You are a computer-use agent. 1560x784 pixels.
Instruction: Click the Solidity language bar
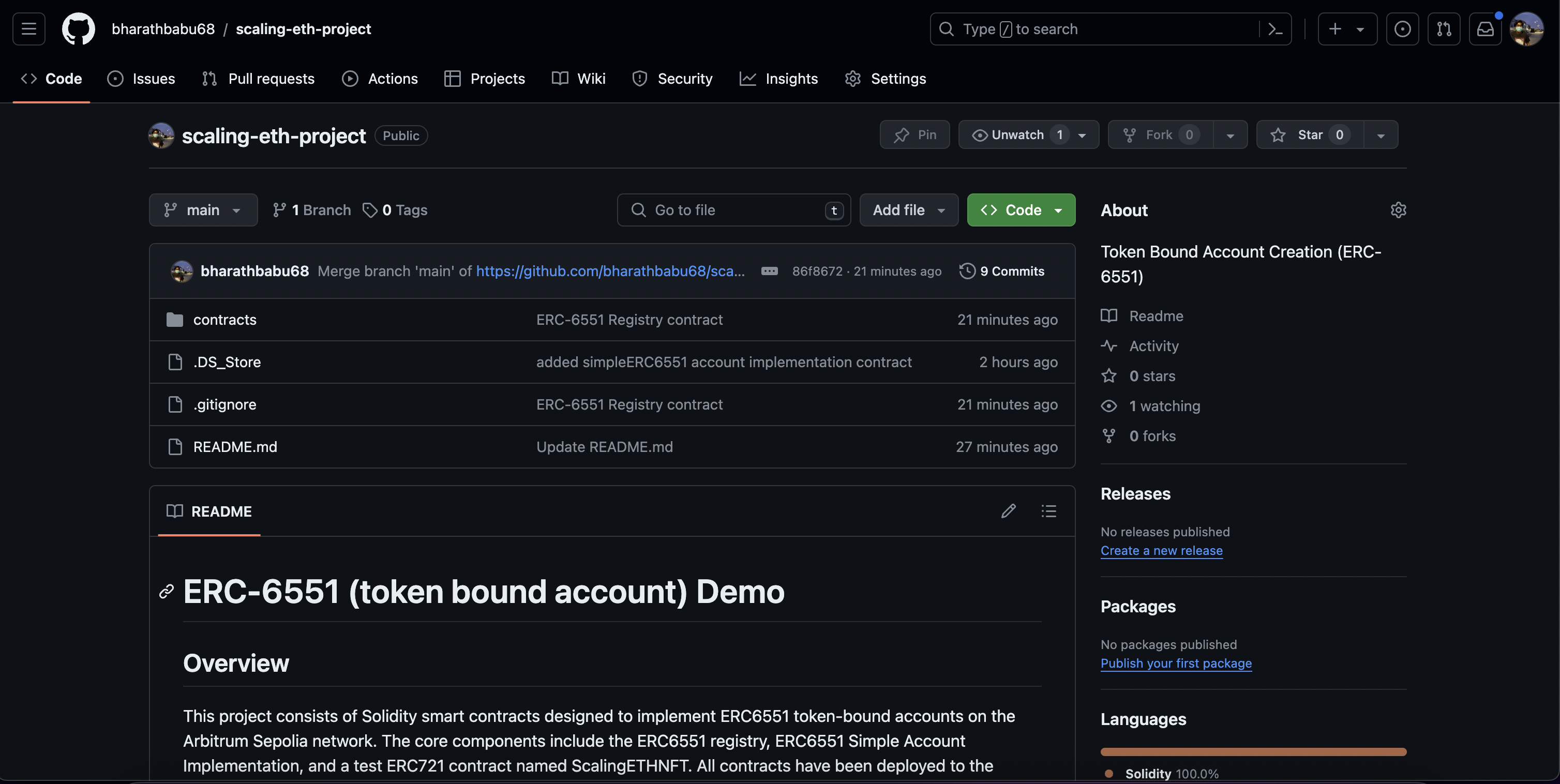click(x=1253, y=751)
